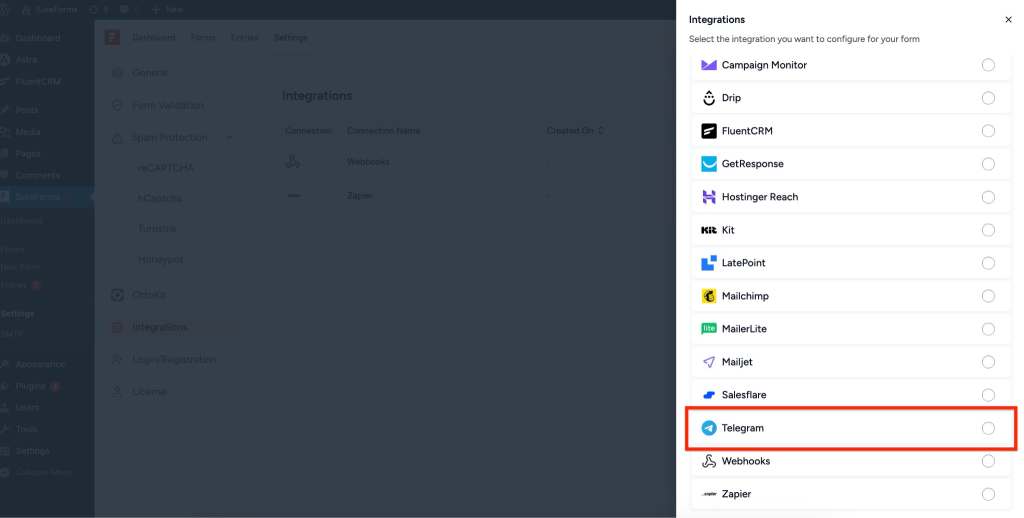Click the Drip logo icon

click(709, 98)
